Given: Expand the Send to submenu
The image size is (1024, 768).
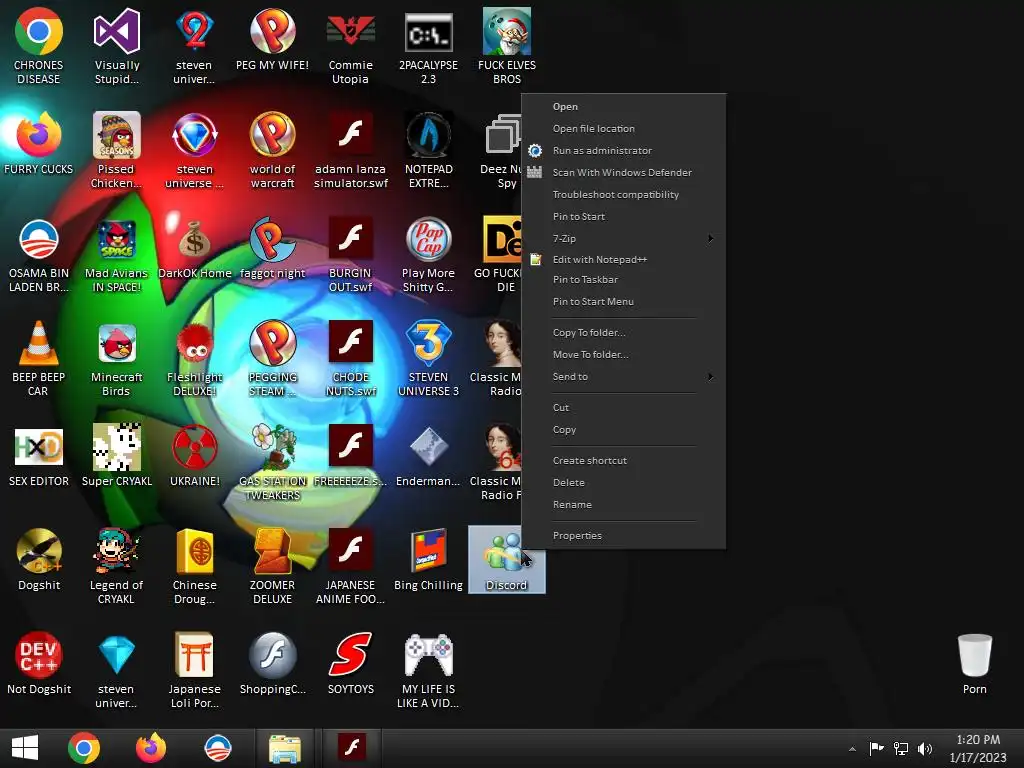Looking at the screenshot, I should 624,377.
